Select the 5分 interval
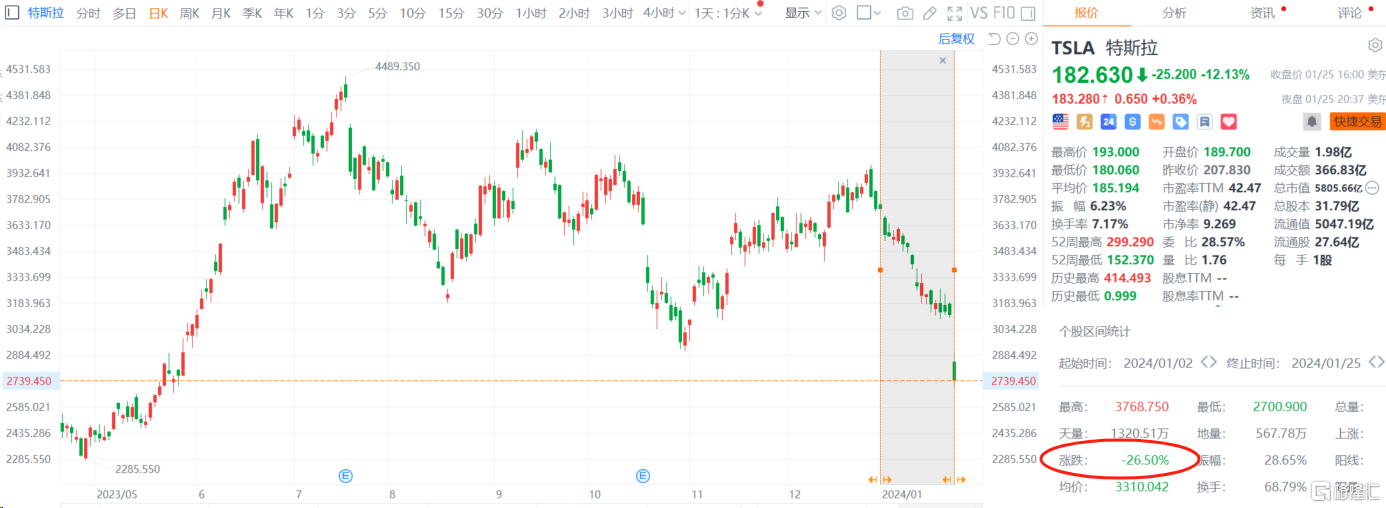Image resolution: width=1386 pixels, height=508 pixels. [377, 13]
